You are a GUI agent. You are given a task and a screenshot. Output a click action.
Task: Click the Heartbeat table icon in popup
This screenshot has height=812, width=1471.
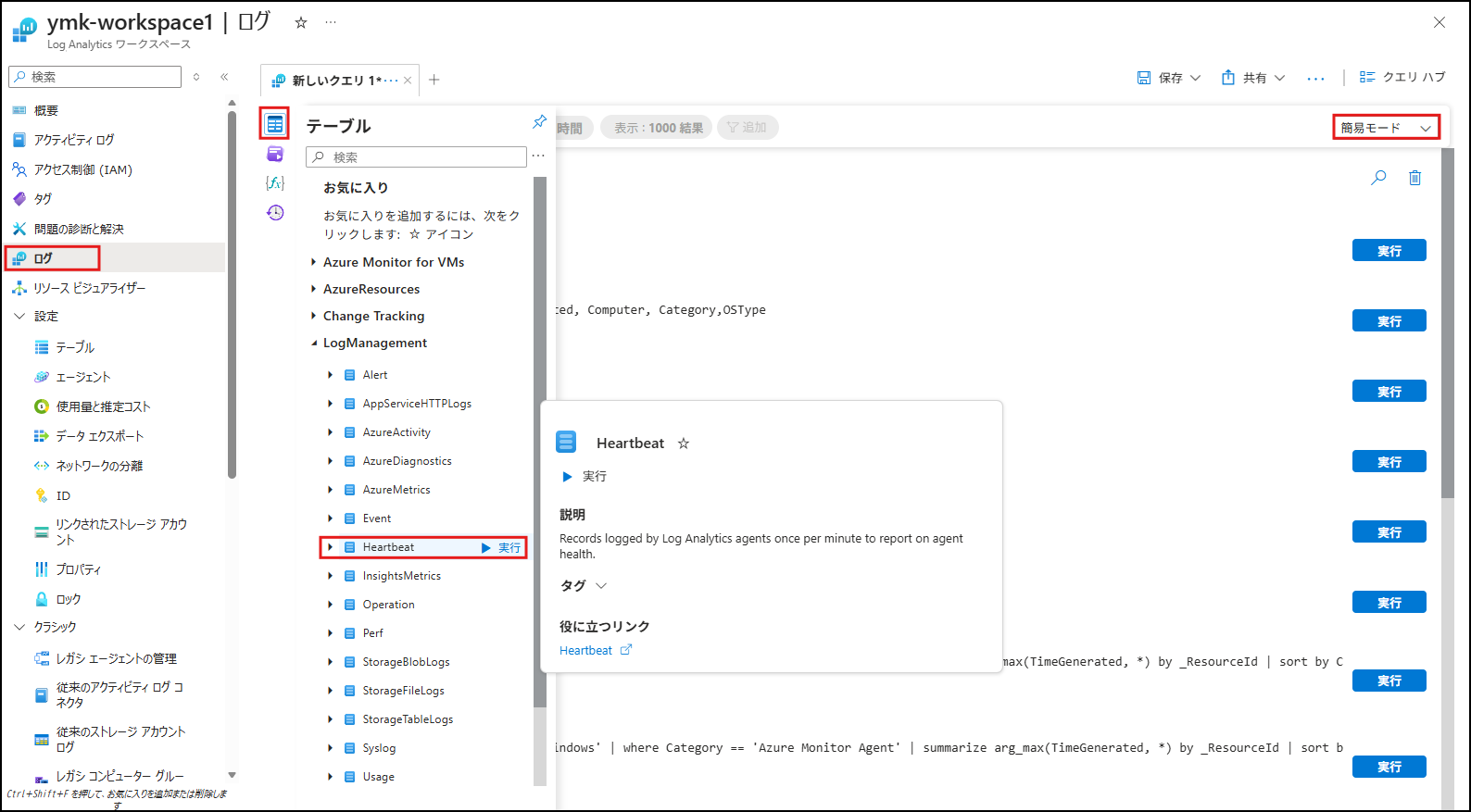point(566,442)
